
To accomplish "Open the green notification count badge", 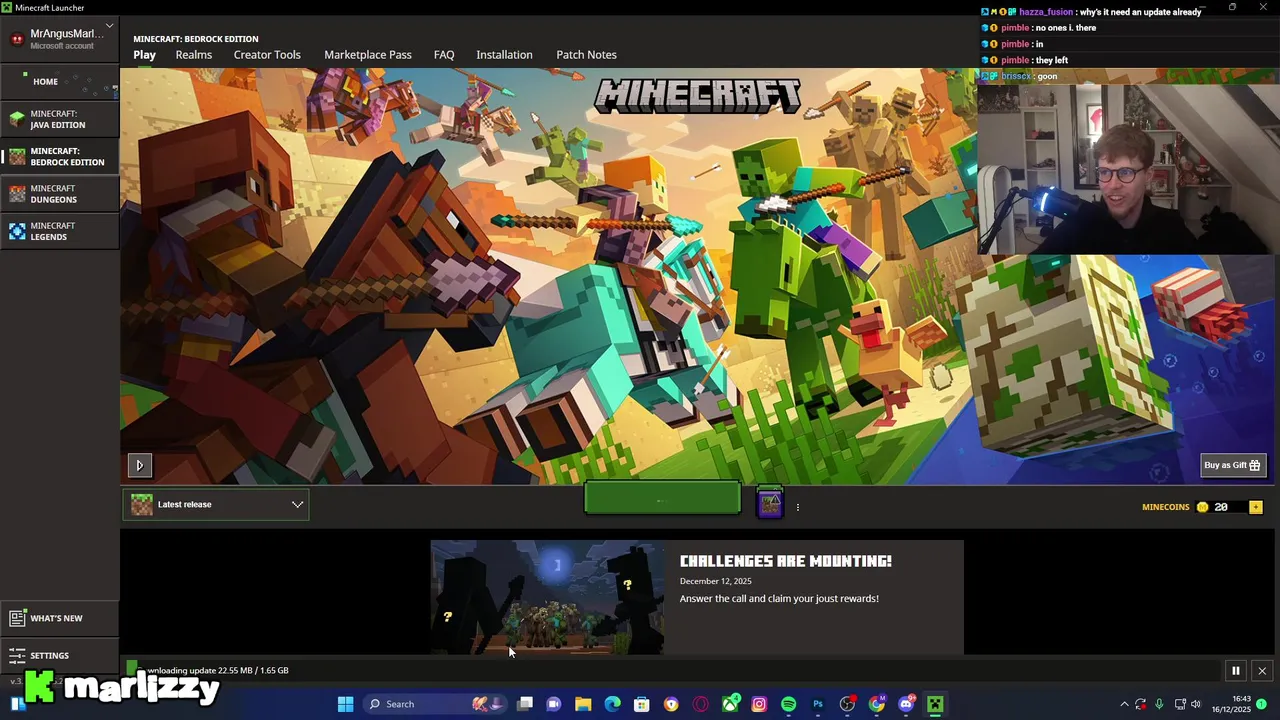I will [1262, 704].
